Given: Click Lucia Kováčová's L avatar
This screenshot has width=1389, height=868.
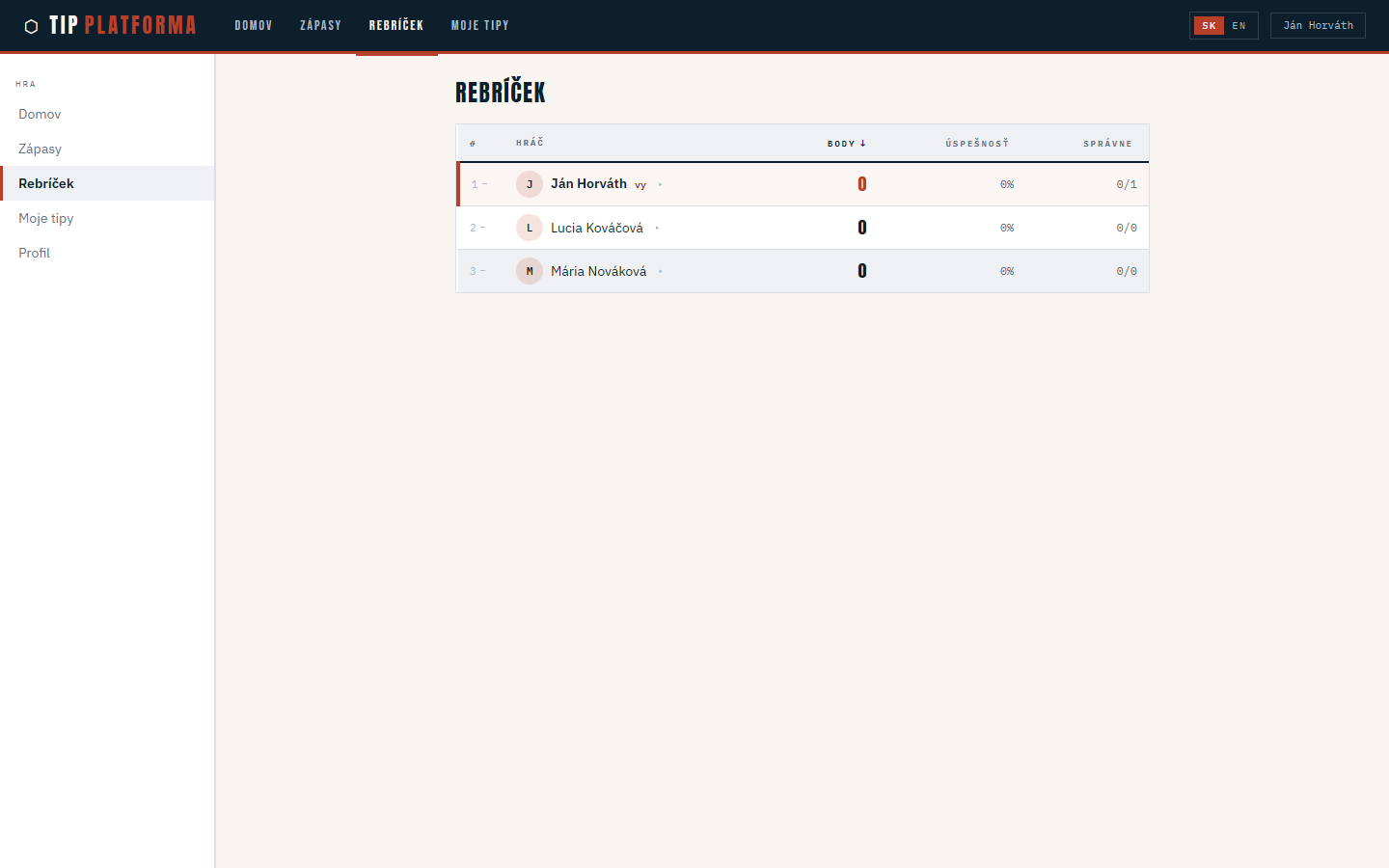Looking at the screenshot, I should (x=530, y=228).
